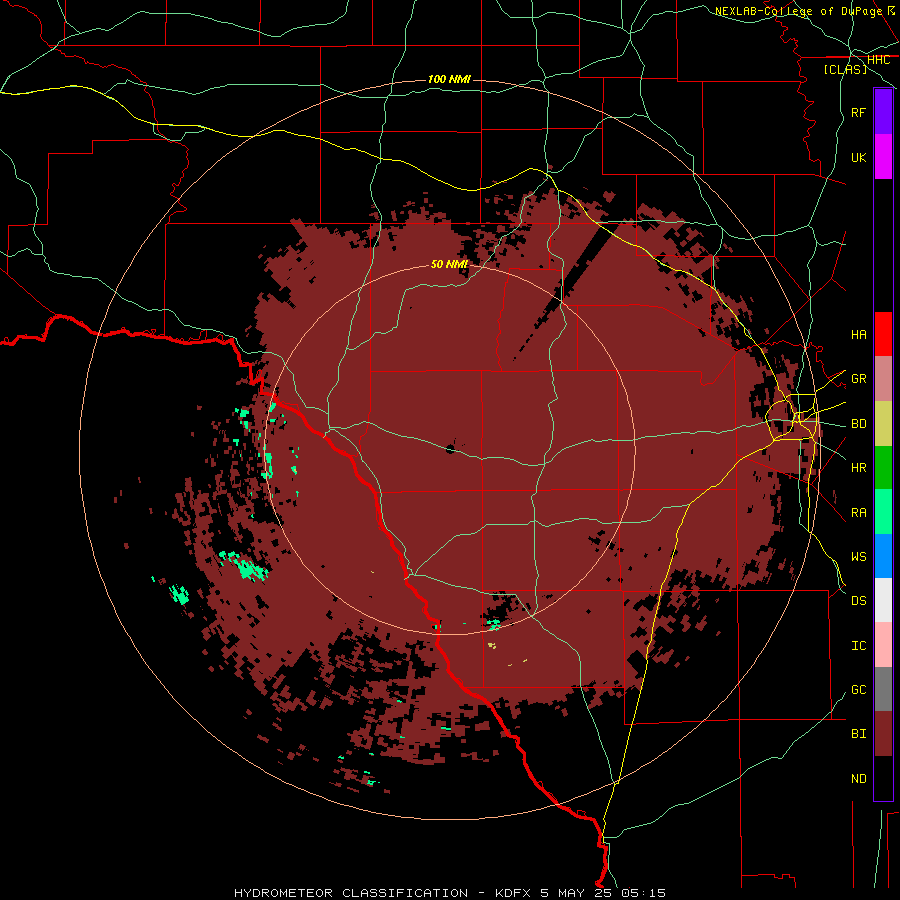Click the [CLAS] units label

pyautogui.click(x=845, y=69)
